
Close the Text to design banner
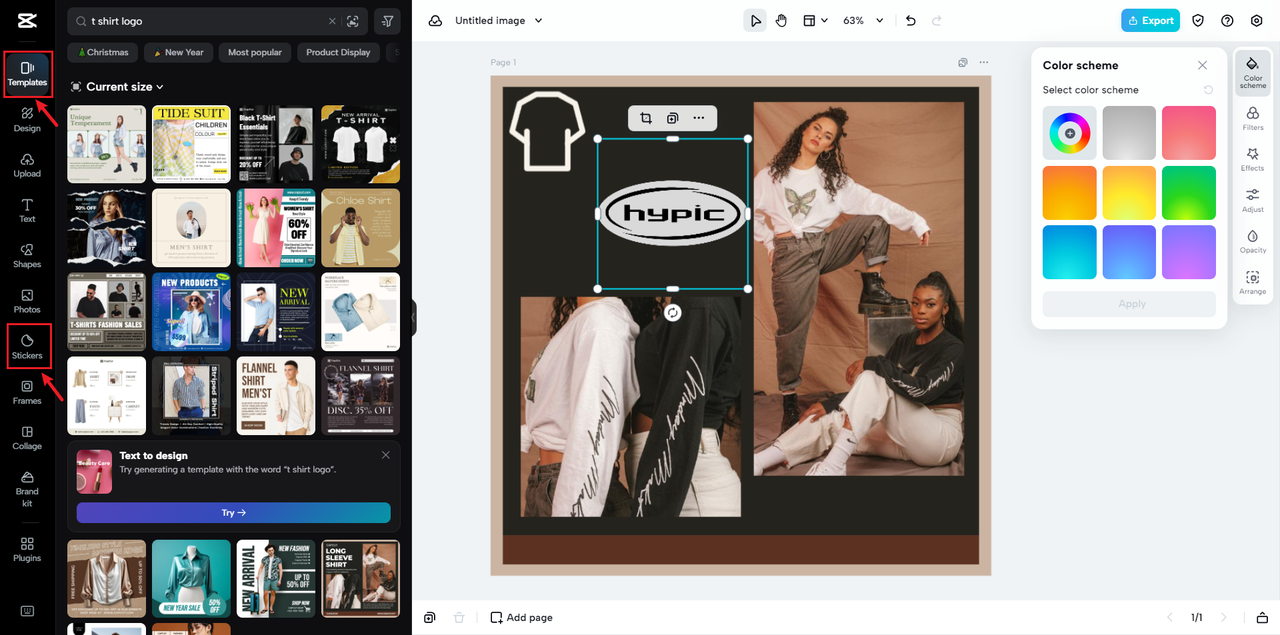pyautogui.click(x=386, y=455)
